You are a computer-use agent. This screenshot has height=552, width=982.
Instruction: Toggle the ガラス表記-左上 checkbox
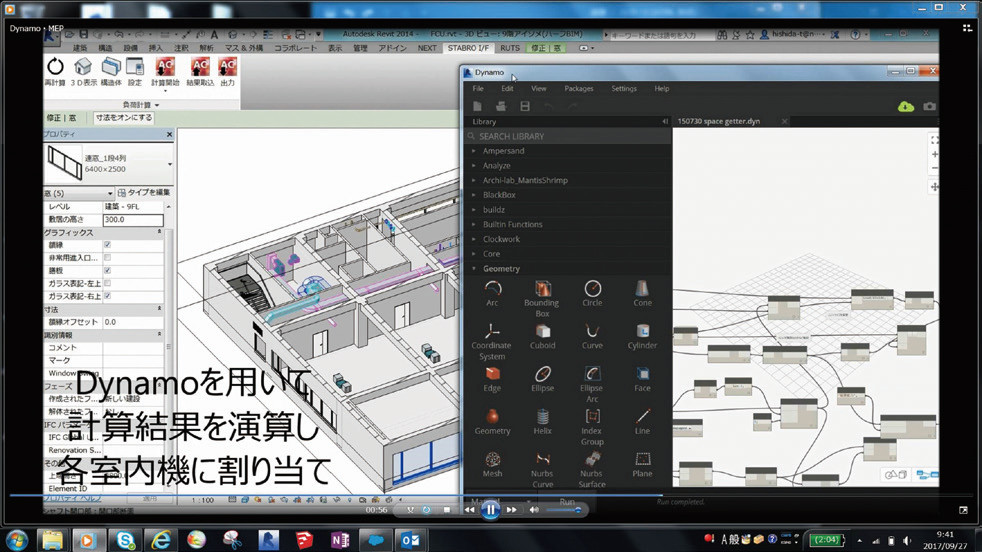point(108,283)
